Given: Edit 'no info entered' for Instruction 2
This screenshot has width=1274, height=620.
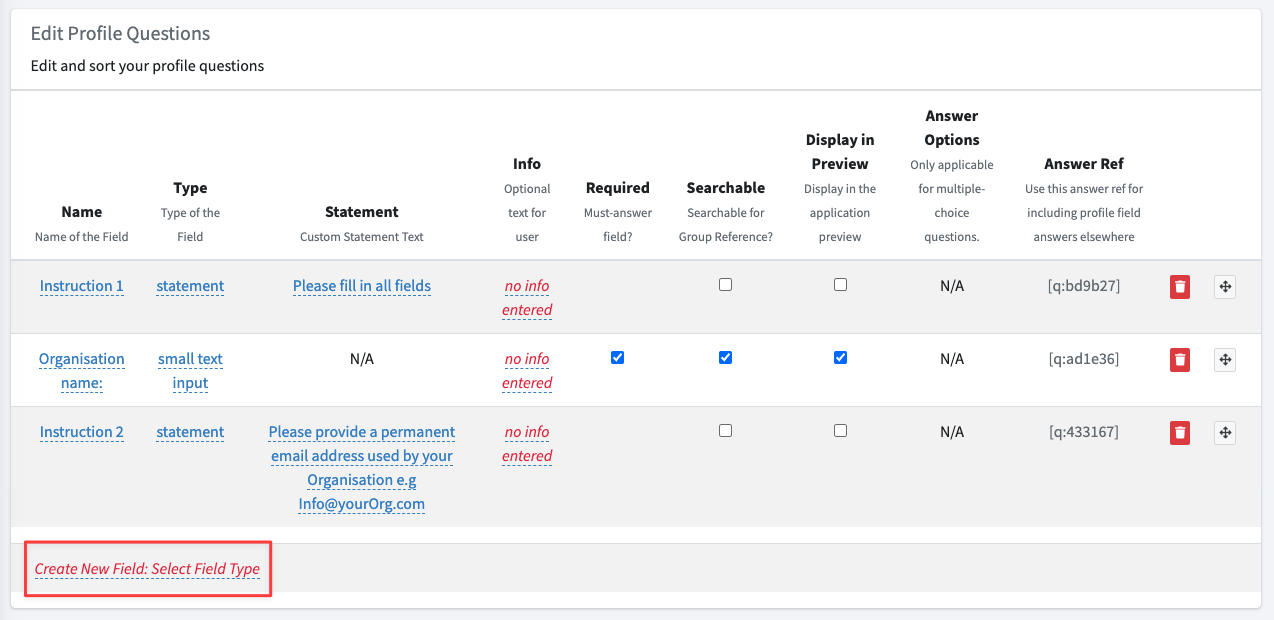Looking at the screenshot, I should click(527, 444).
